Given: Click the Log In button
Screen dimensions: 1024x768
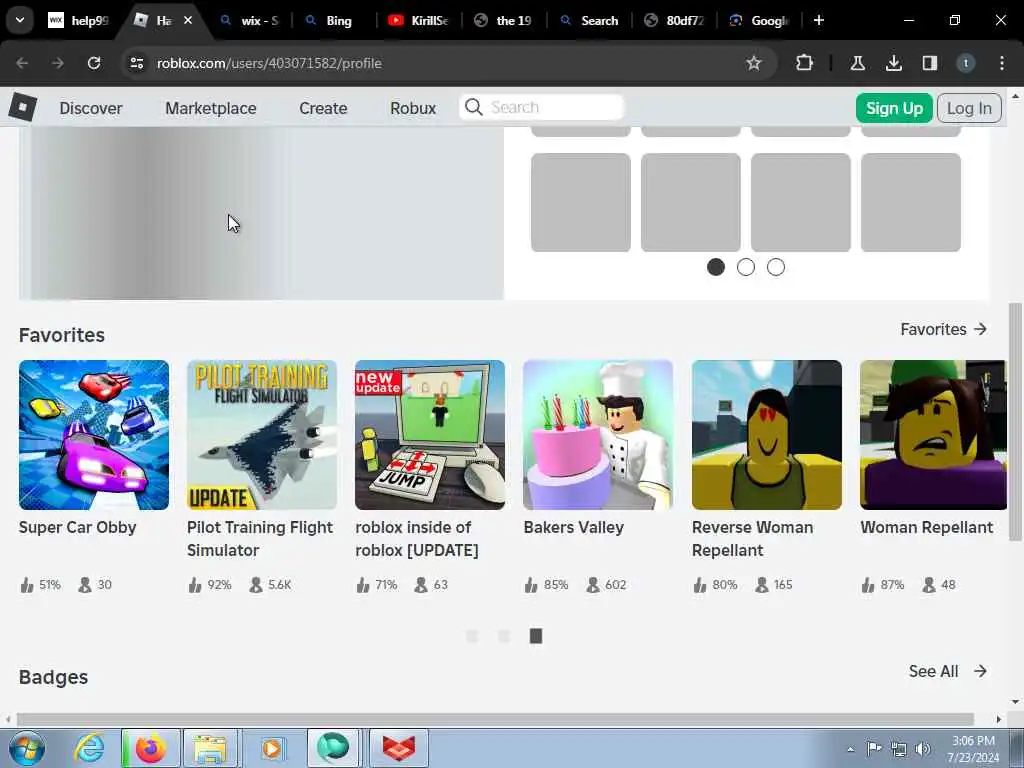Looking at the screenshot, I should coord(969,108).
